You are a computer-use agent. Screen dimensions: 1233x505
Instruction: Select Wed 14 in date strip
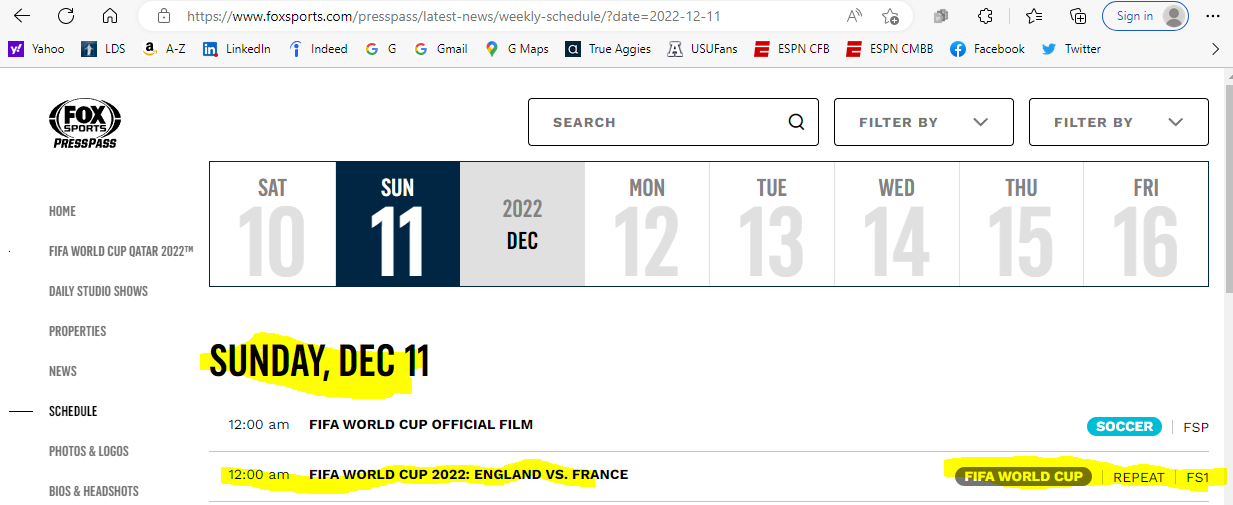897,225
